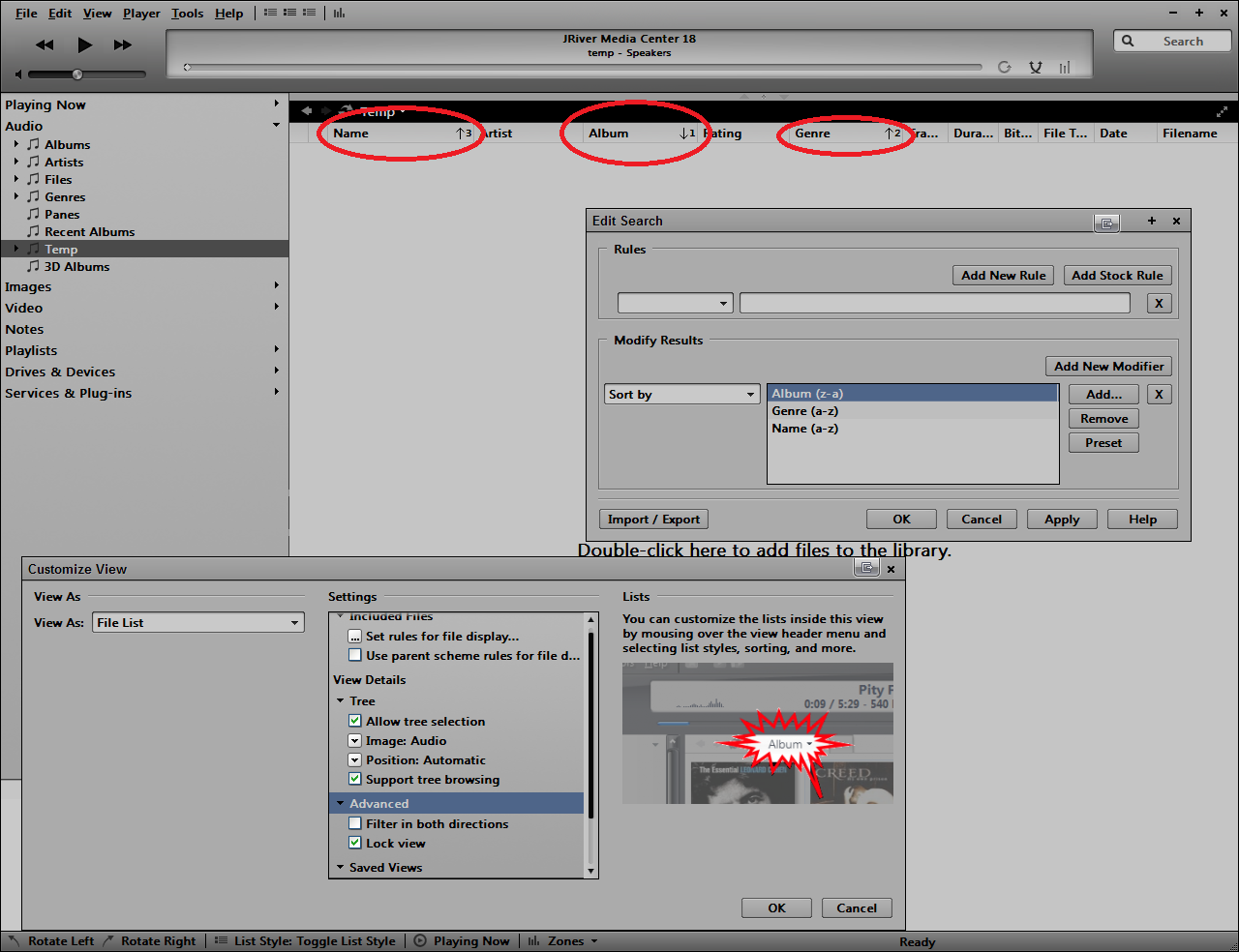1239x952 pixels.
Task: Toggle repeat icon in player display
Action: (1005, 67)
